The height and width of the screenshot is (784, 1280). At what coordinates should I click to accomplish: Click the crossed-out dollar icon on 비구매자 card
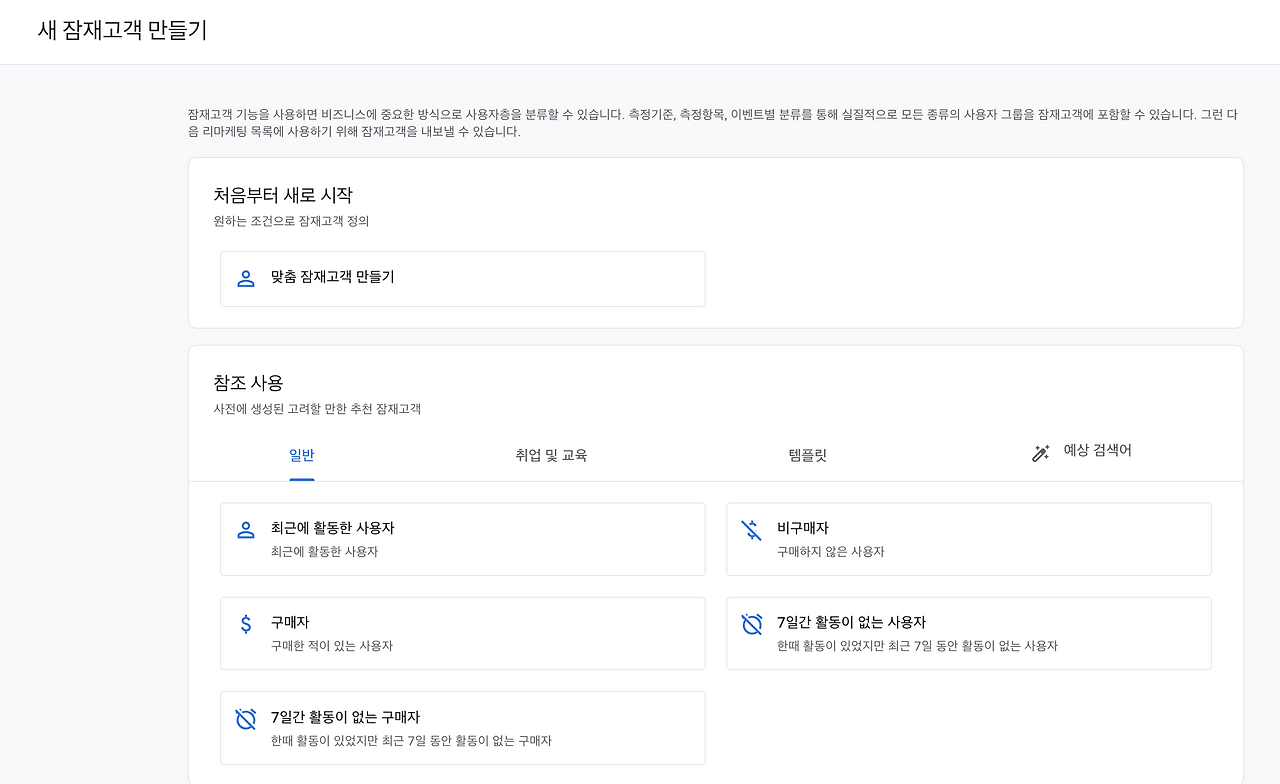pos(752,529)
